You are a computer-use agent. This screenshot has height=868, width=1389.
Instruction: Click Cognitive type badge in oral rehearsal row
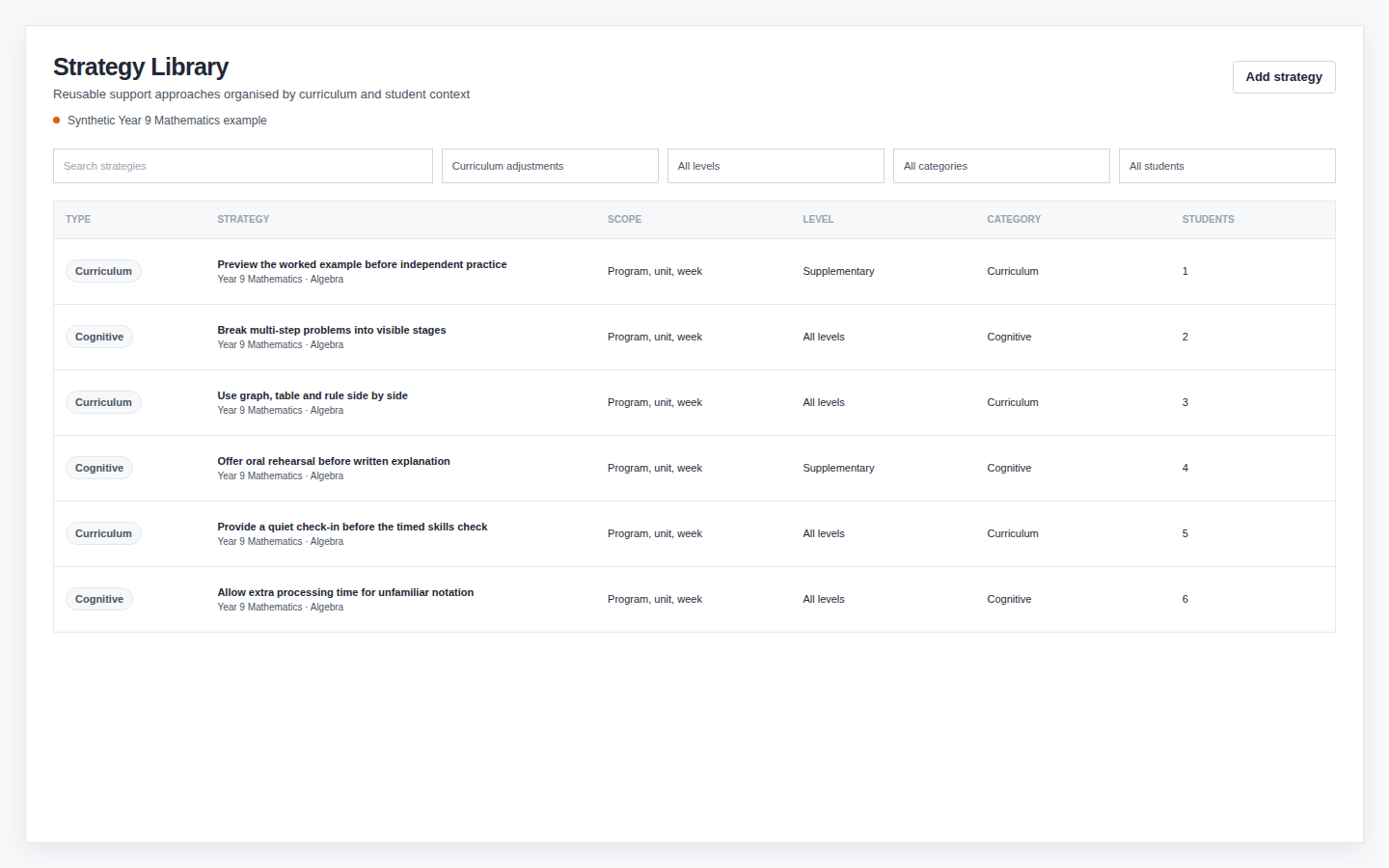99,468
